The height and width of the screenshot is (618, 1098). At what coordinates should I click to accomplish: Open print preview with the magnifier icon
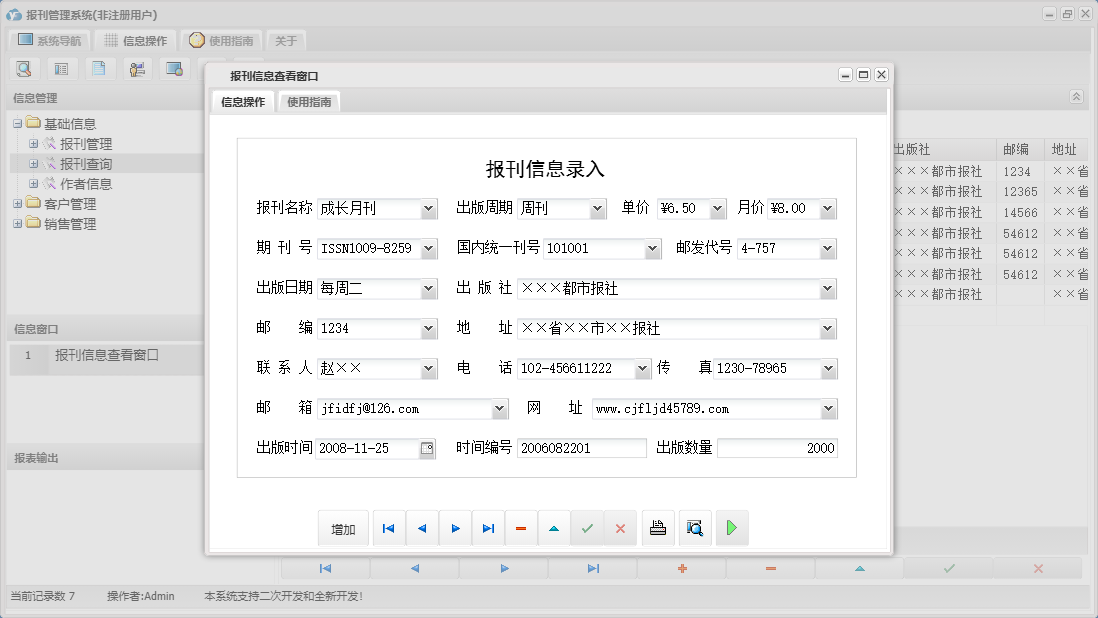[x=695, y=528]
